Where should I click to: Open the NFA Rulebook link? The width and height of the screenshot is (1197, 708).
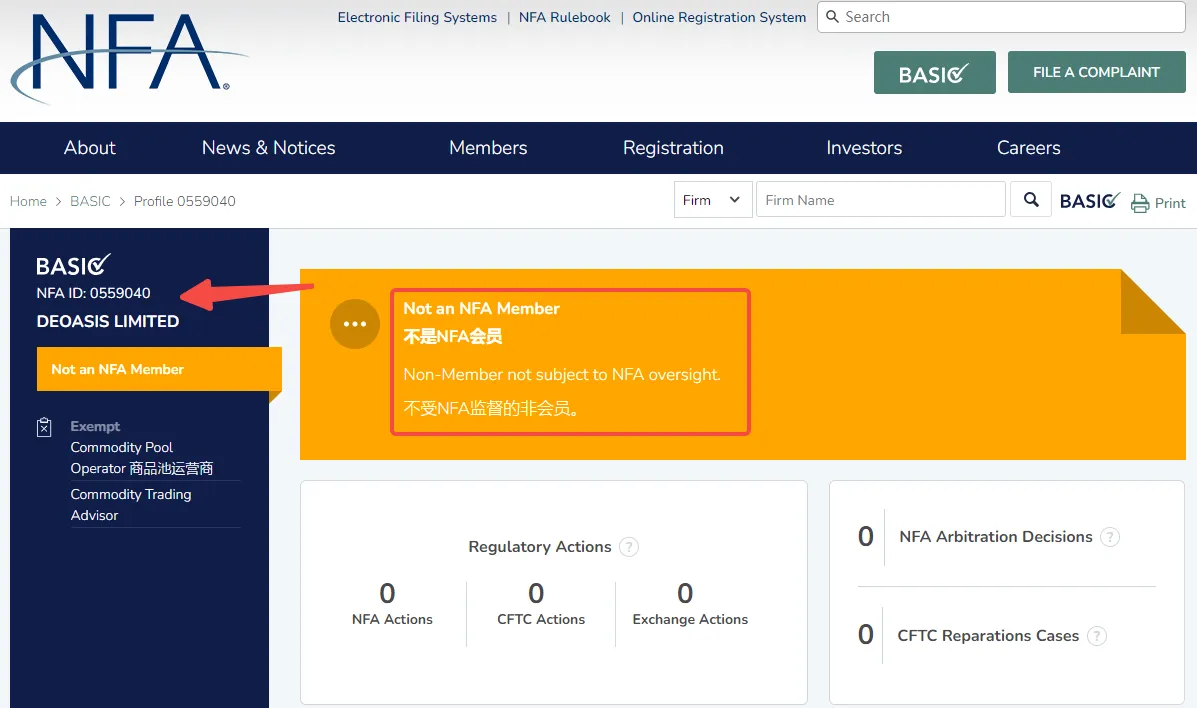click(564, 17)
